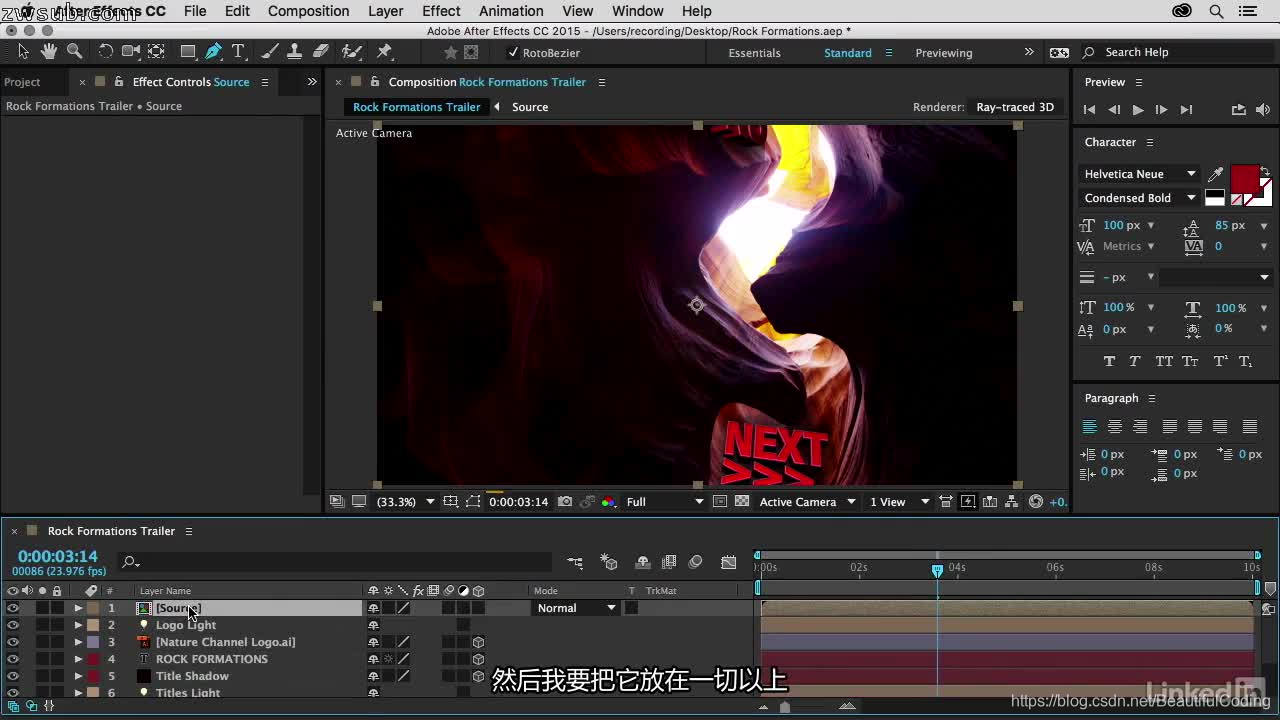
Task: Pick color with Character eyedropper
Action: click(1216, 174)
